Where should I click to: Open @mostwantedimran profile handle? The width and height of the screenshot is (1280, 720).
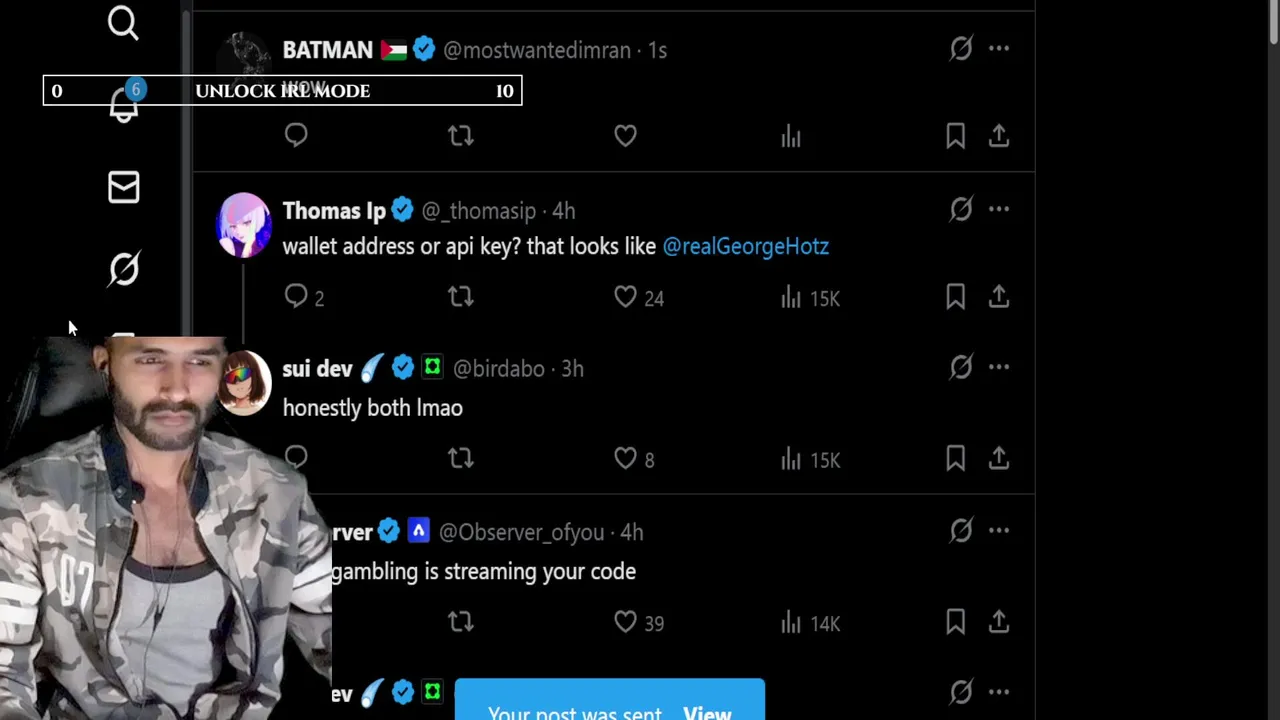point(536,50)
